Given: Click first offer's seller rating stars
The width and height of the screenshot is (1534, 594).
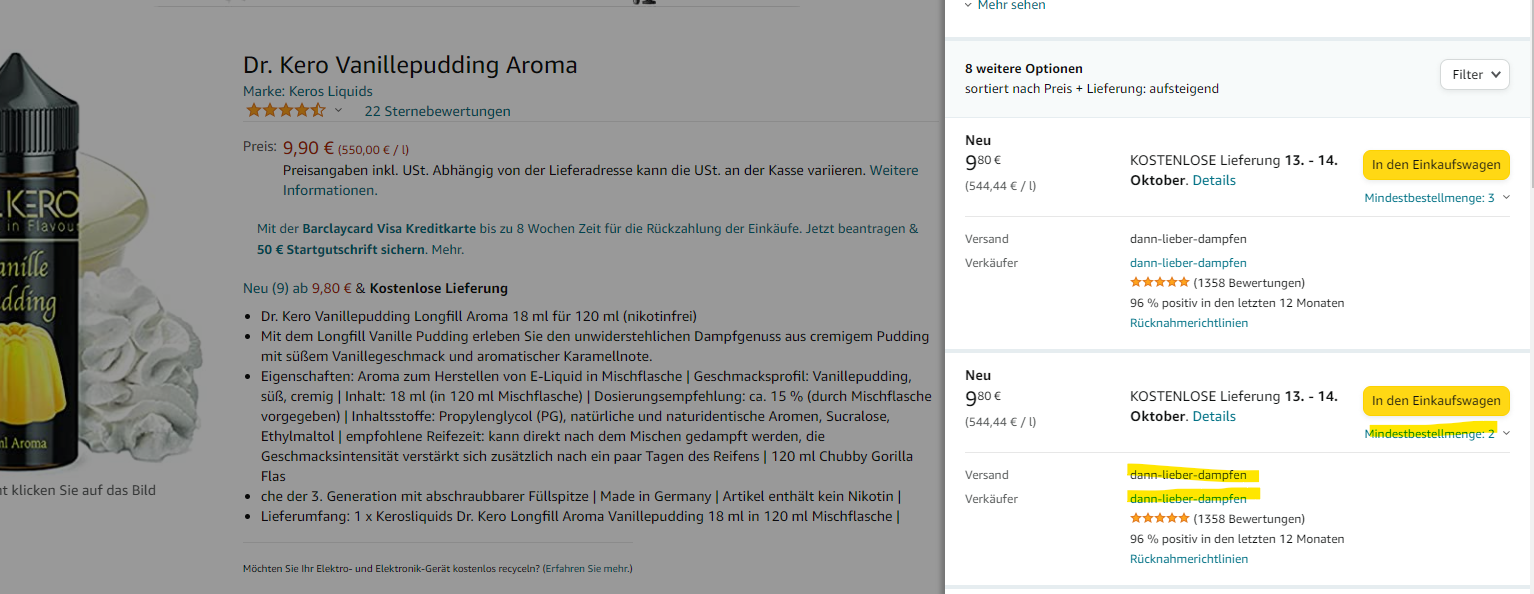Looking at the screenshot, I should [x=1159, y=283].
